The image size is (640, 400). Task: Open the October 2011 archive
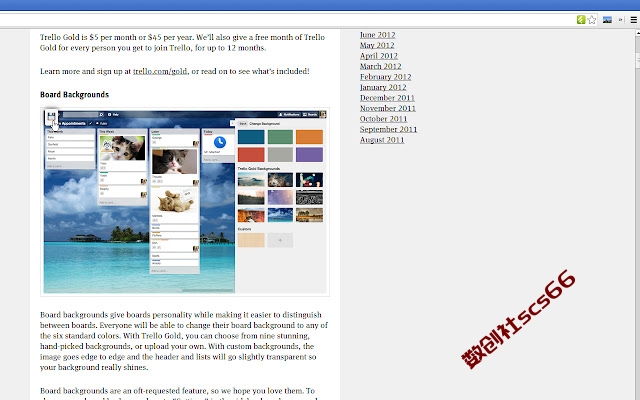pyautogui.click(x=383, y=119)
